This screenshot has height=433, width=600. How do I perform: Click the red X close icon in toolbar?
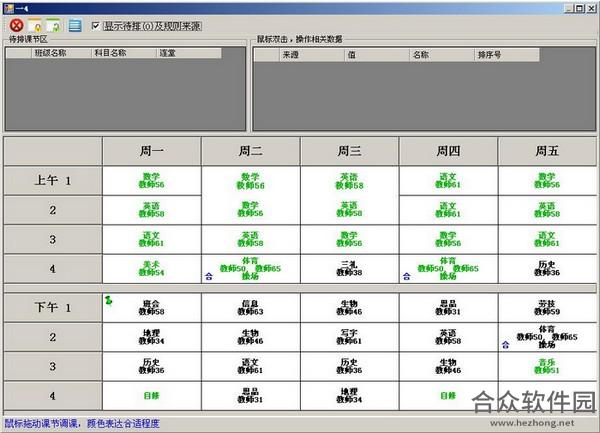[16, 26]
